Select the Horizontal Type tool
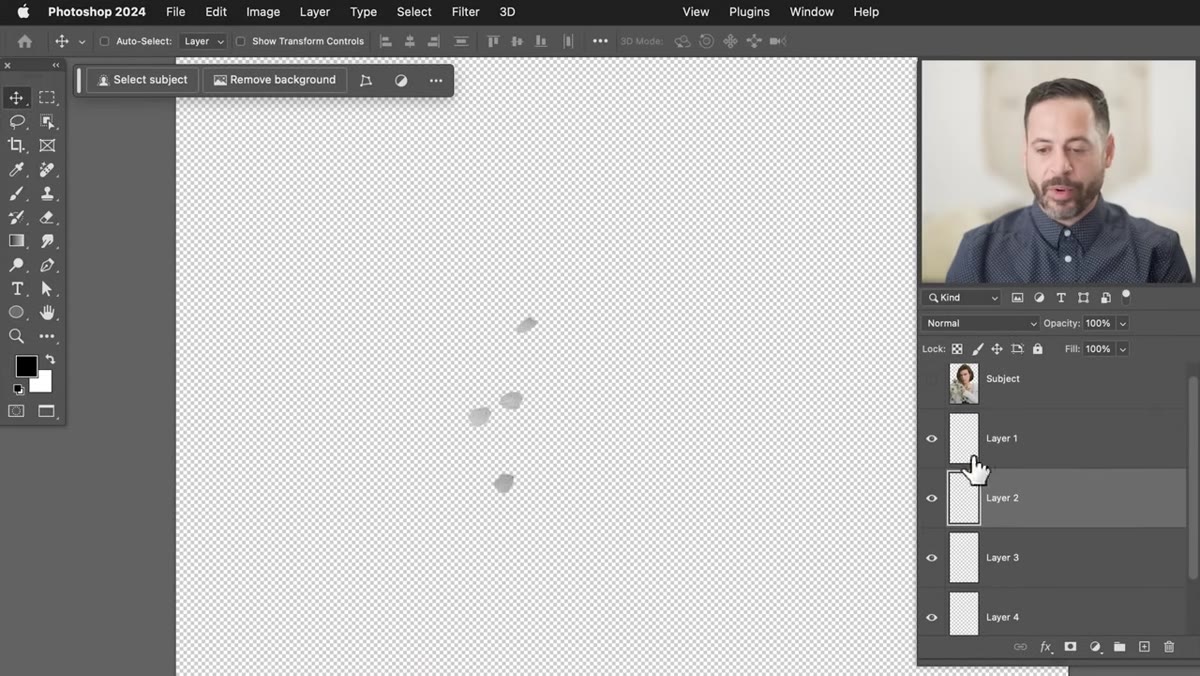Screen dimensions: 1200x676 (x=17, y=289)
